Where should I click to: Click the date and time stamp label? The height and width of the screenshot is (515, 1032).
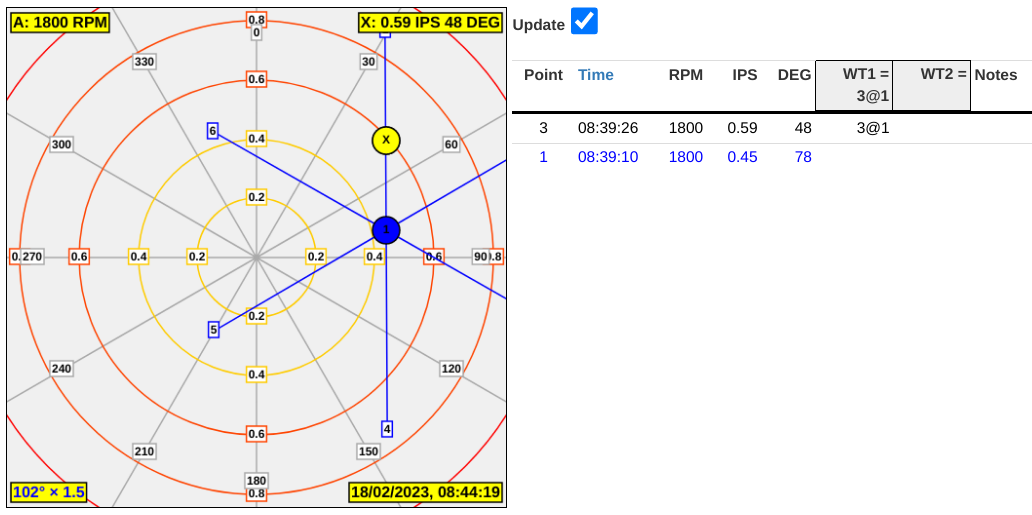(426, 492)
